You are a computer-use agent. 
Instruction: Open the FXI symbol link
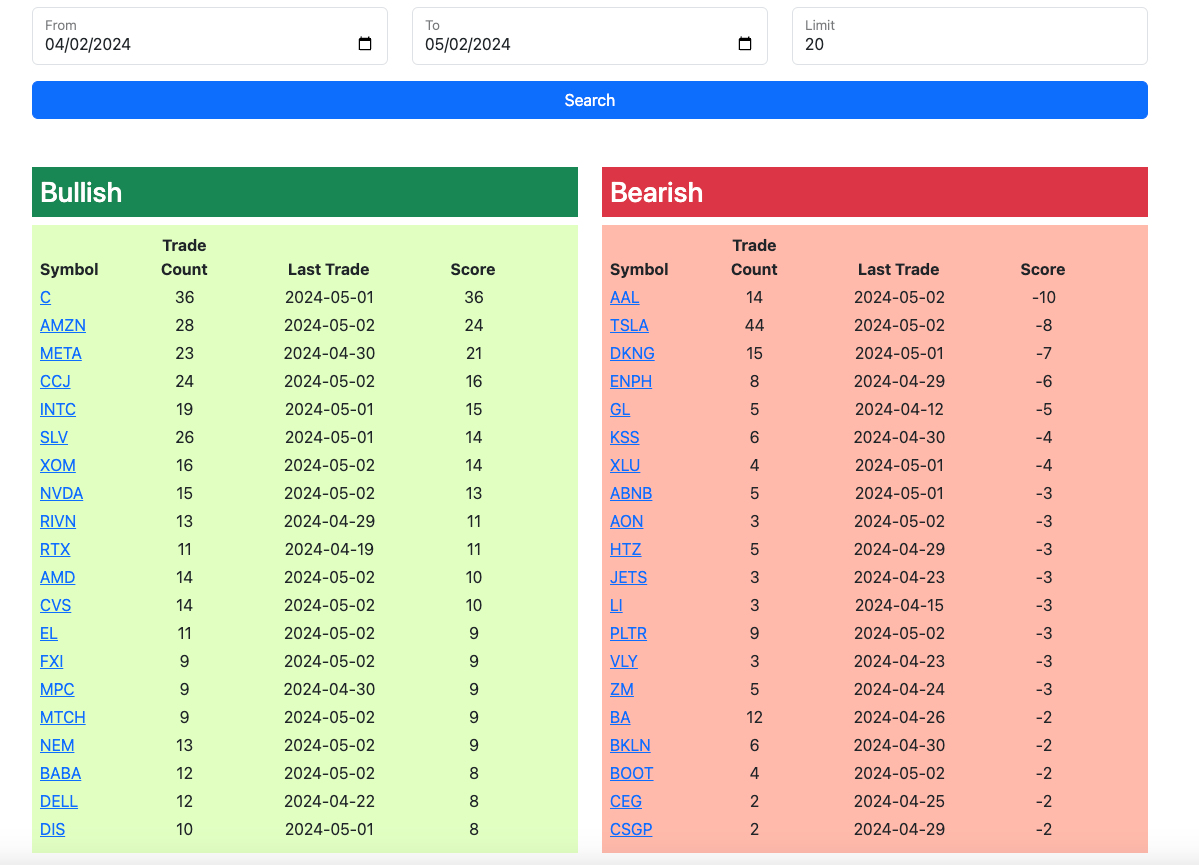click(x=51, y=662)
